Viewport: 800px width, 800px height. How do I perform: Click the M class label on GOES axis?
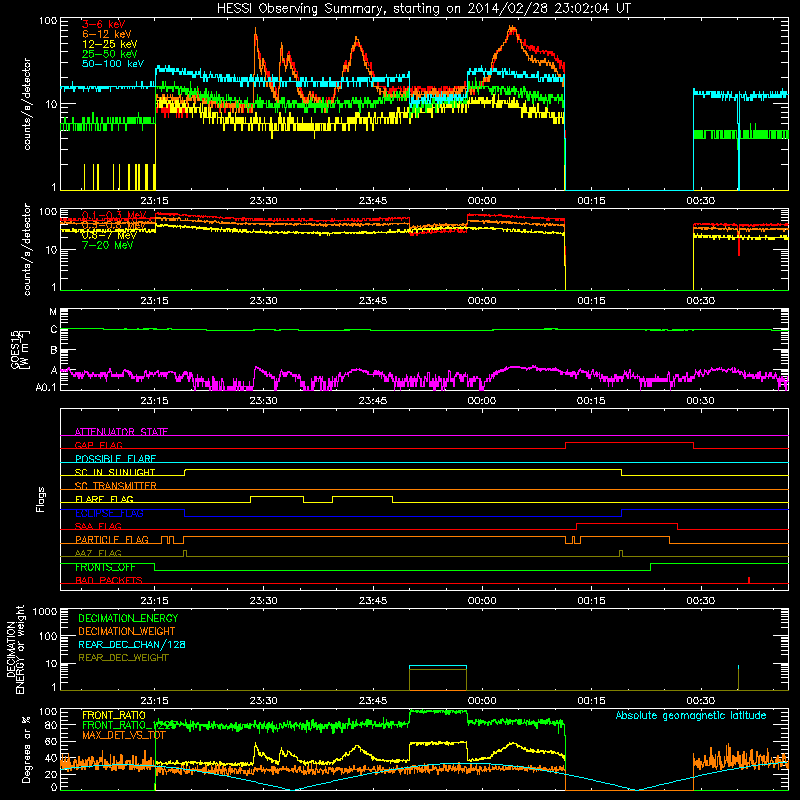pos(53,312)
